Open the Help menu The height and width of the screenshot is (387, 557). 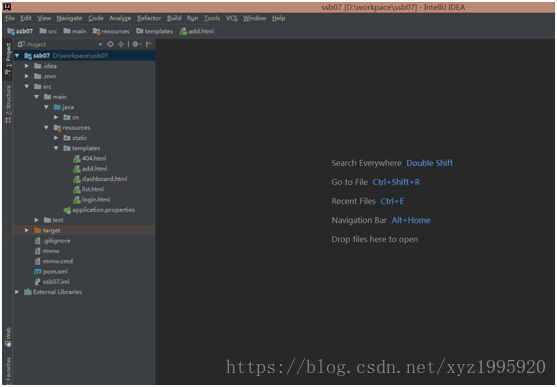pyautogui.click(x=278, y=18)
